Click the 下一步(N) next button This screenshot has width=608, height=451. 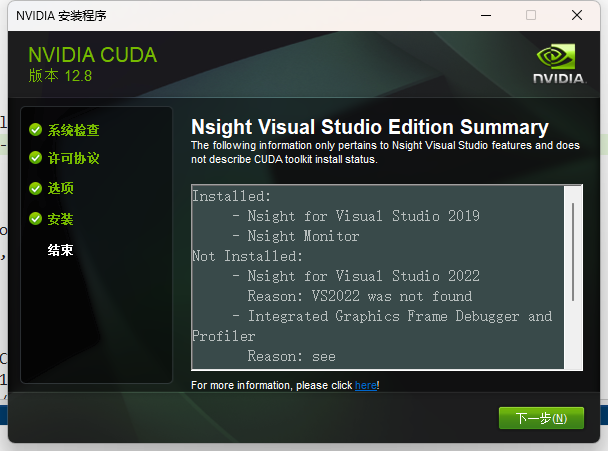[x=541, y=418]
